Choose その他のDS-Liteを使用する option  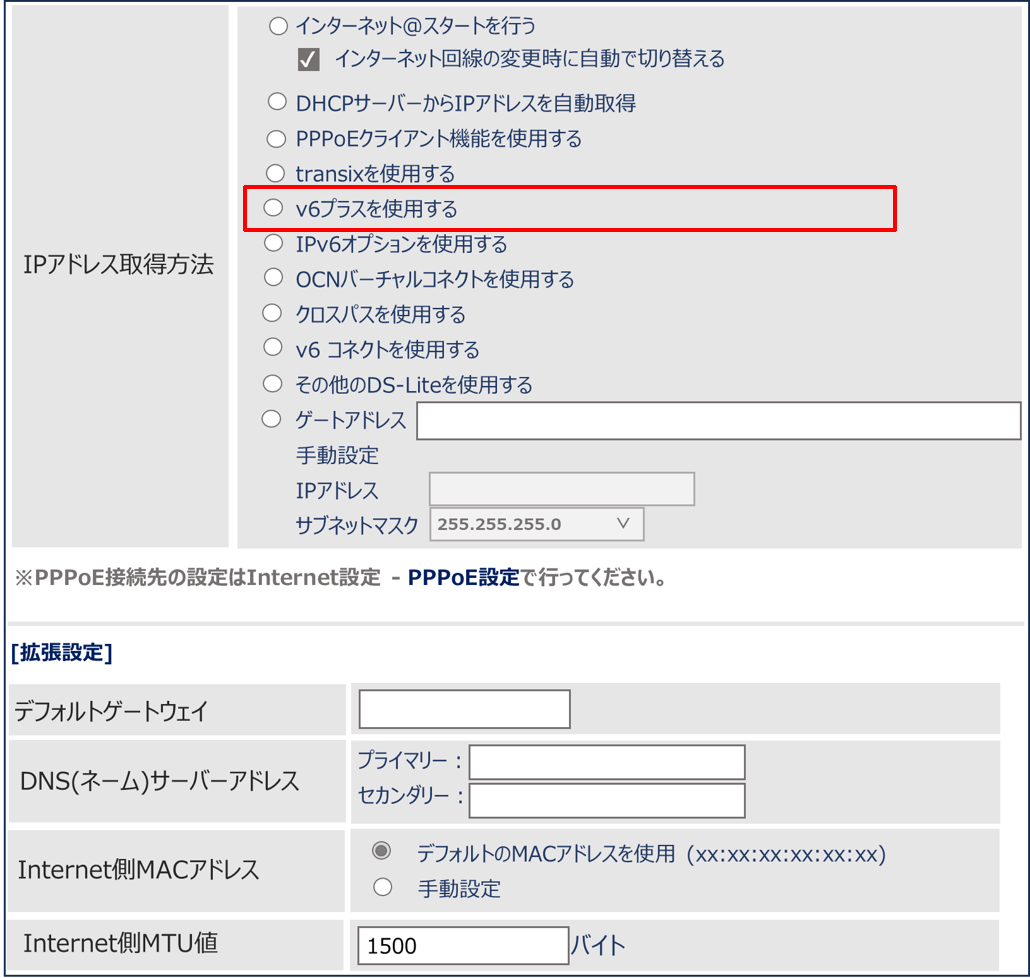click(272, 384)
